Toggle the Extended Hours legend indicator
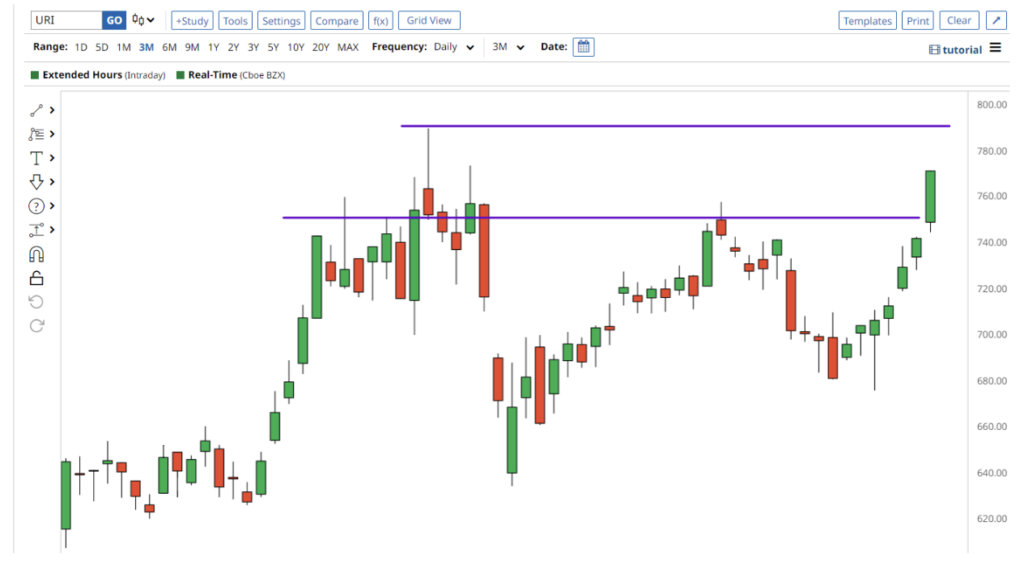1024x565 pixels. click(x=98, y=75)
